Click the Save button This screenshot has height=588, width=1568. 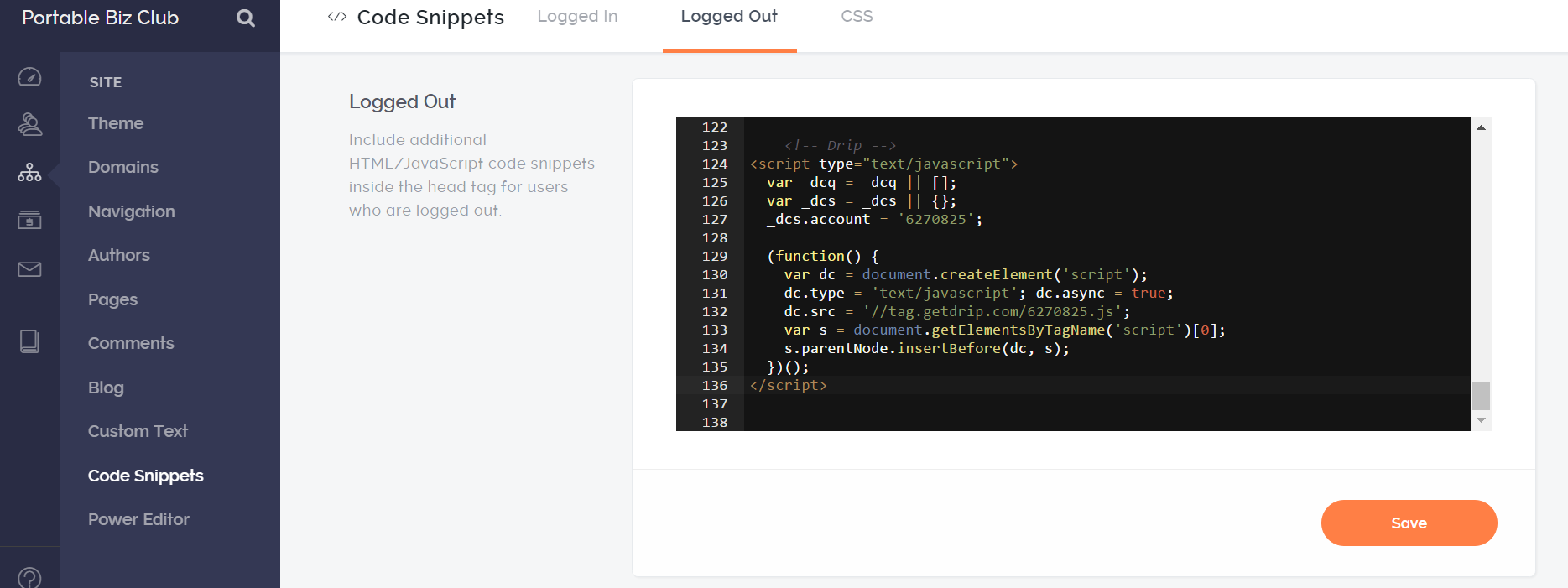pyautogui.click(x=1409, y=523)
